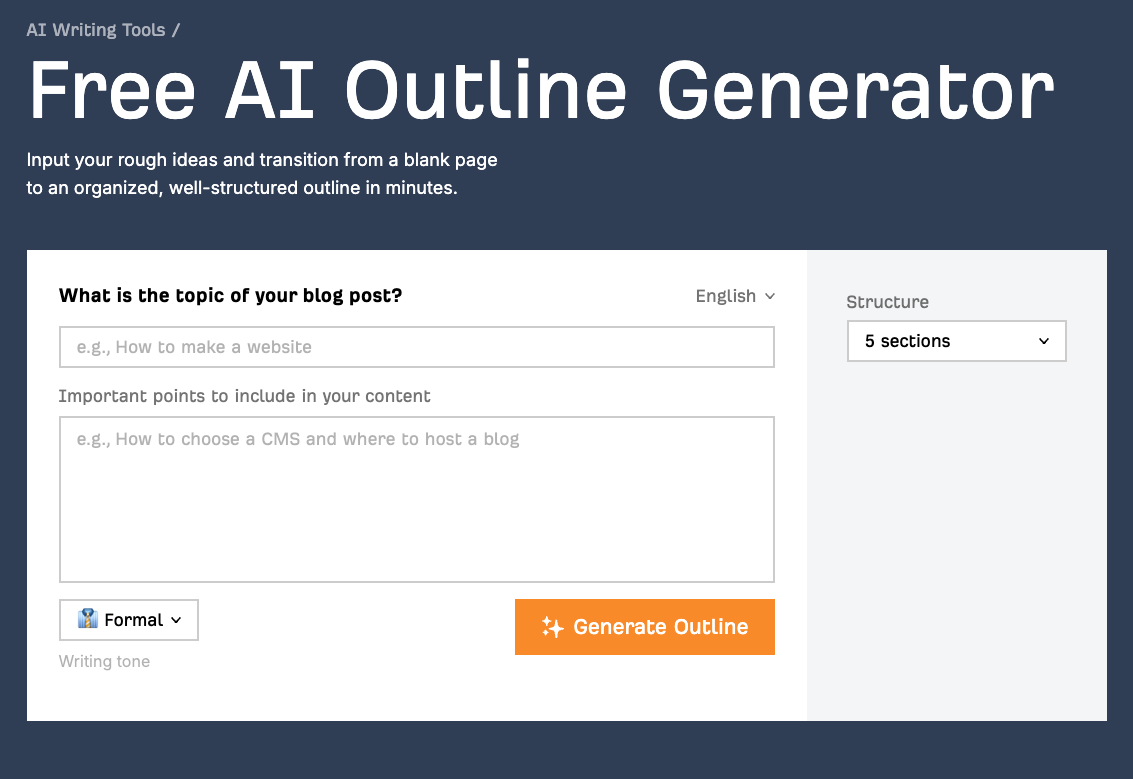The image size is (1133, 779).
Task: Click the slash separator after AI Writing Tools
Action: click(176, 30)
